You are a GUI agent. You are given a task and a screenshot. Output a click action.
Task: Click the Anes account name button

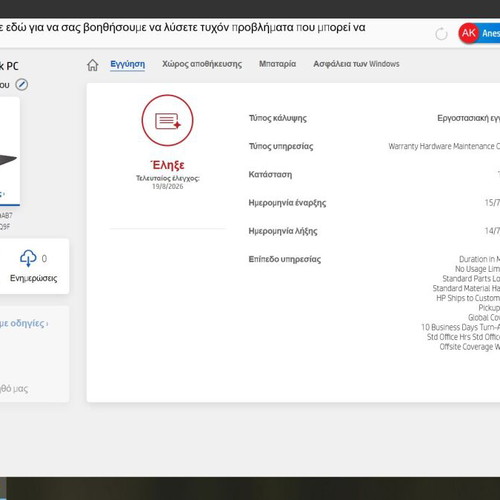[x=491, y=33]
